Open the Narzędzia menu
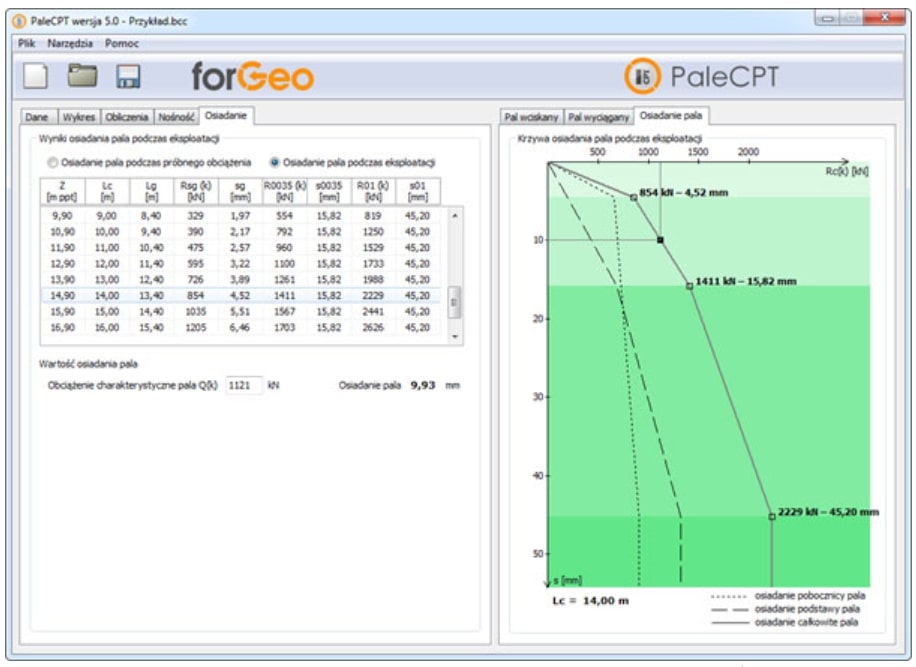Viewport: 916px width, 667px height. pos(70,44)
